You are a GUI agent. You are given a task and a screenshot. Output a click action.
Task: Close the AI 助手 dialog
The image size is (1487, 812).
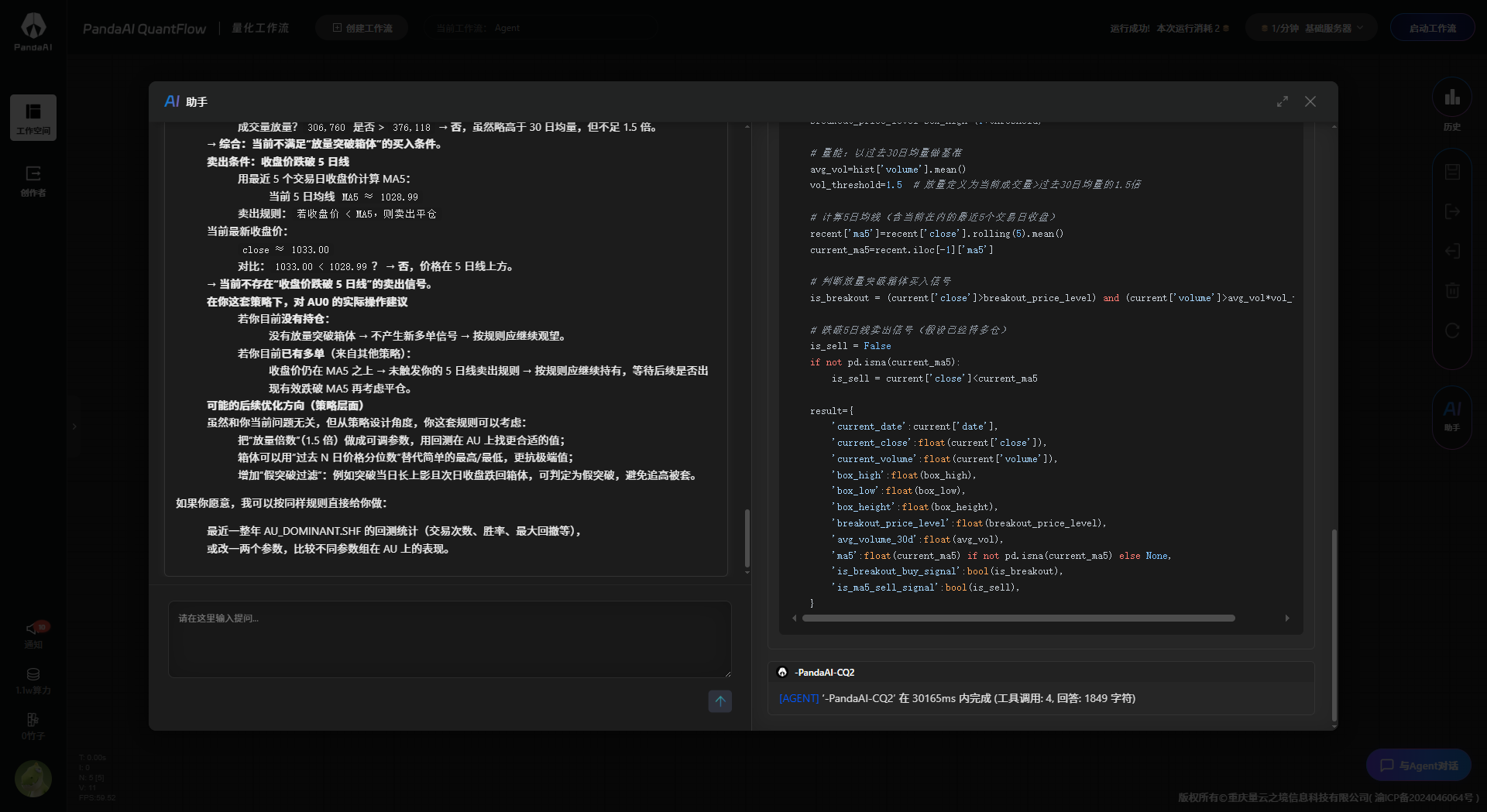1310,101
